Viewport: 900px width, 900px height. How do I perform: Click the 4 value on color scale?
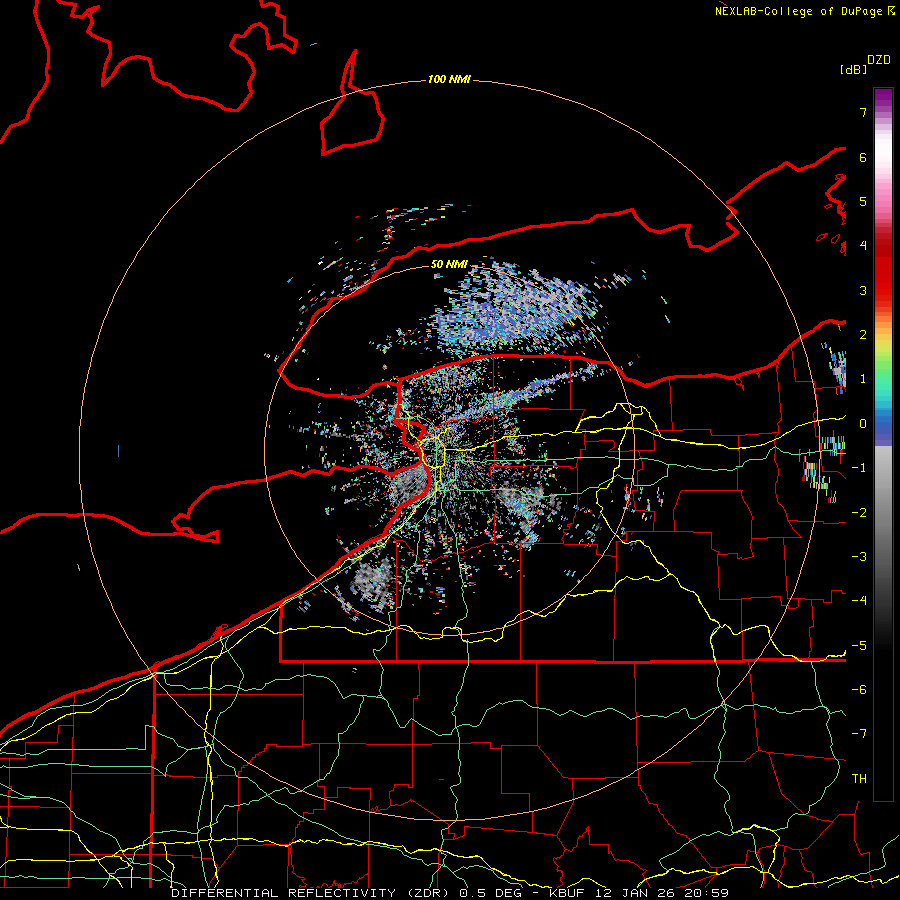click(863, 246)
